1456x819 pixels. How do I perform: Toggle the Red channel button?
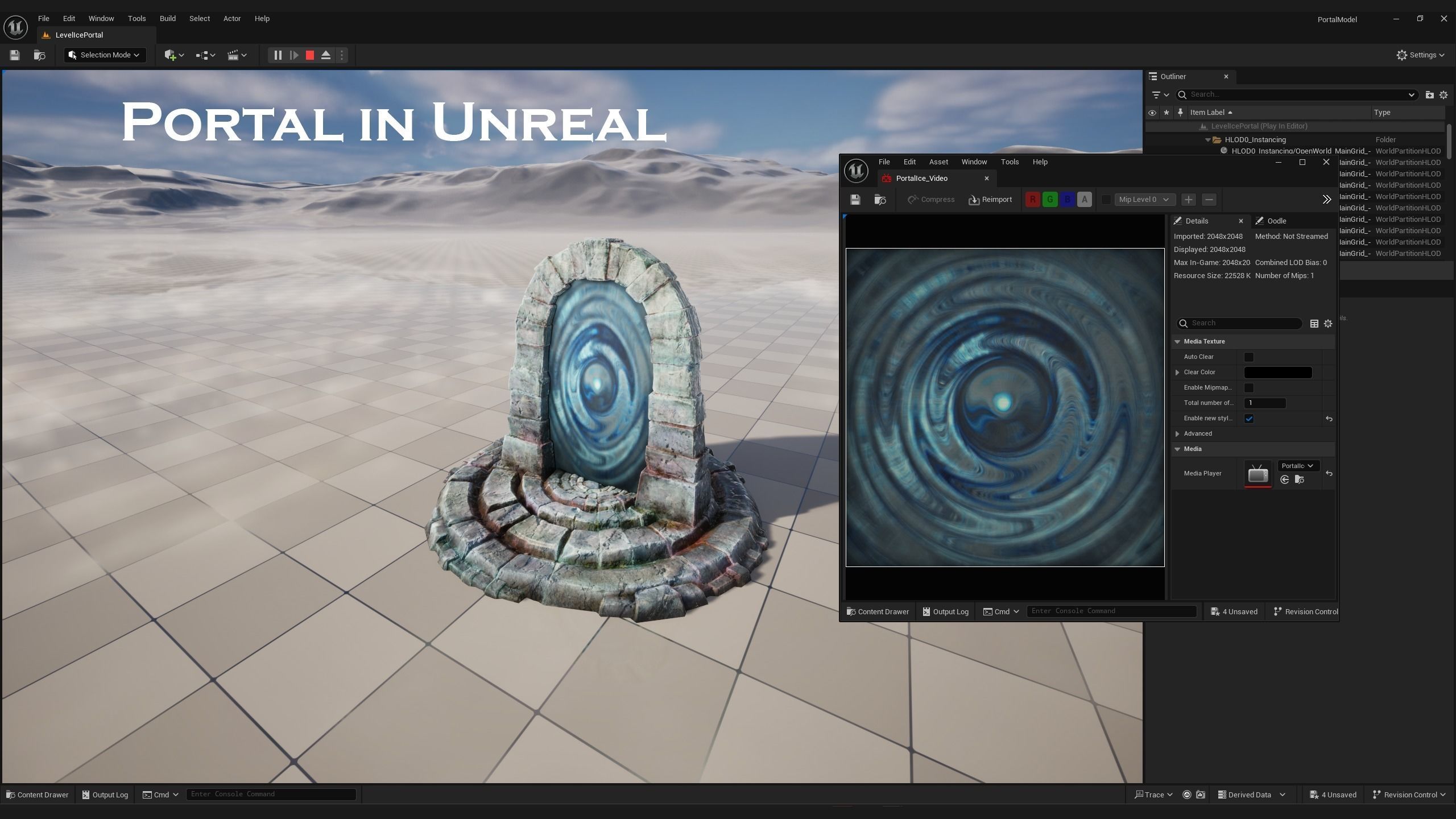point(1032,200)
